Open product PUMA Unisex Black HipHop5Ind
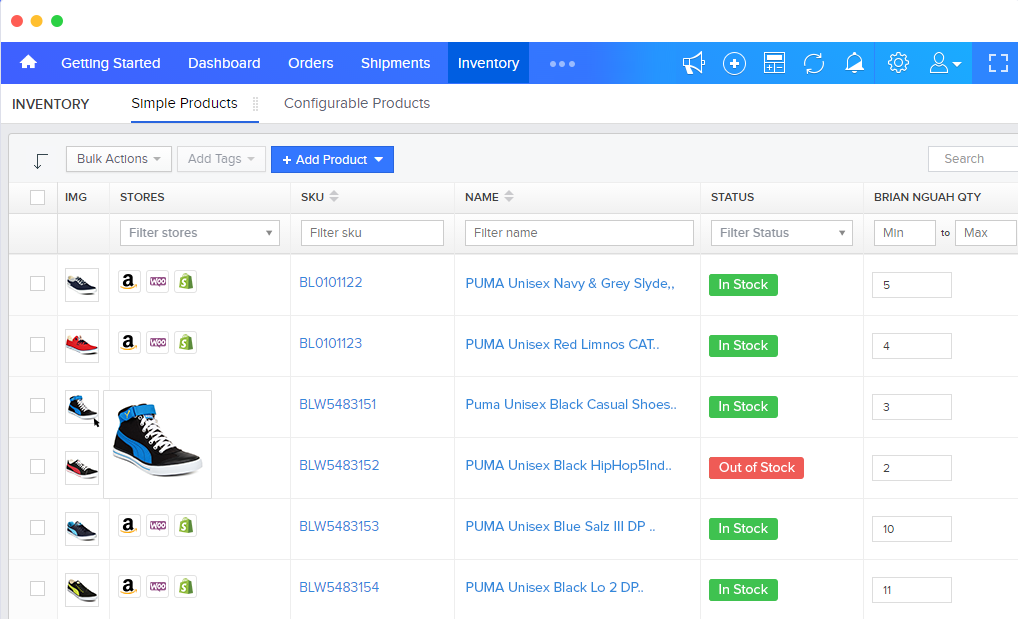This screenshot has width=1018, height=619. (569, 466)
